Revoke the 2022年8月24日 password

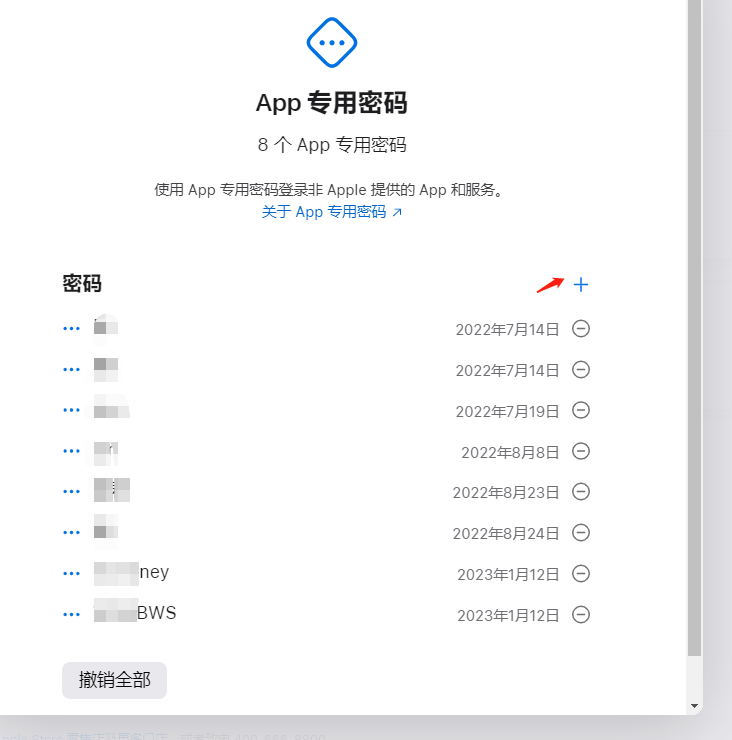581,533
